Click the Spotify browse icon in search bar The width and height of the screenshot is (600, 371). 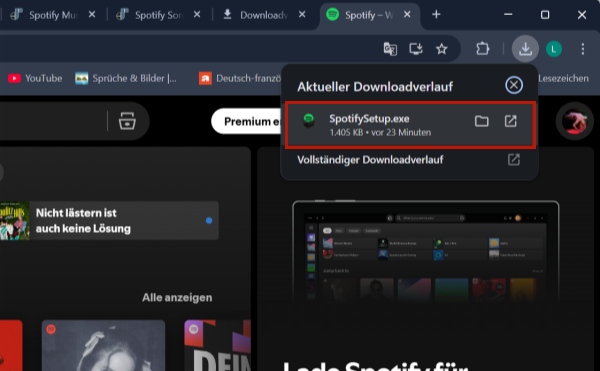127,121
